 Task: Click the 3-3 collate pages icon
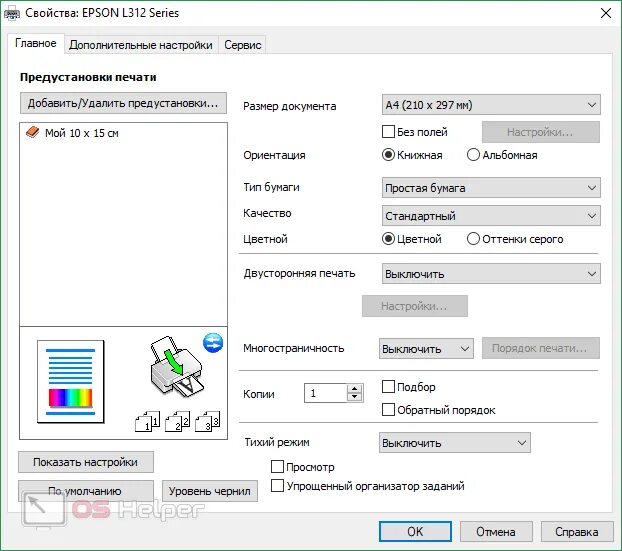[x=207, y=421]
